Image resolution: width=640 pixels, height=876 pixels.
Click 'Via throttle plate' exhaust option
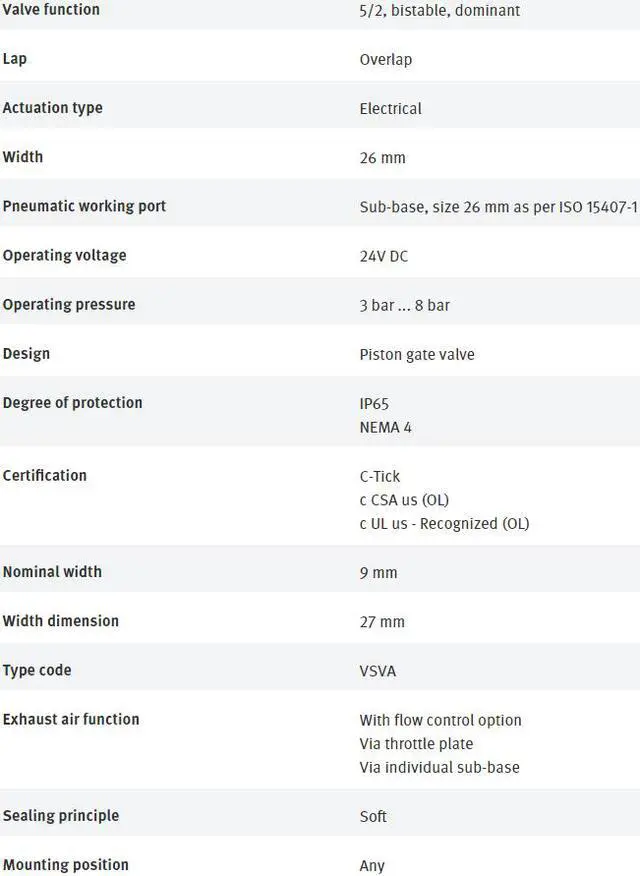[x=416, y=744]
